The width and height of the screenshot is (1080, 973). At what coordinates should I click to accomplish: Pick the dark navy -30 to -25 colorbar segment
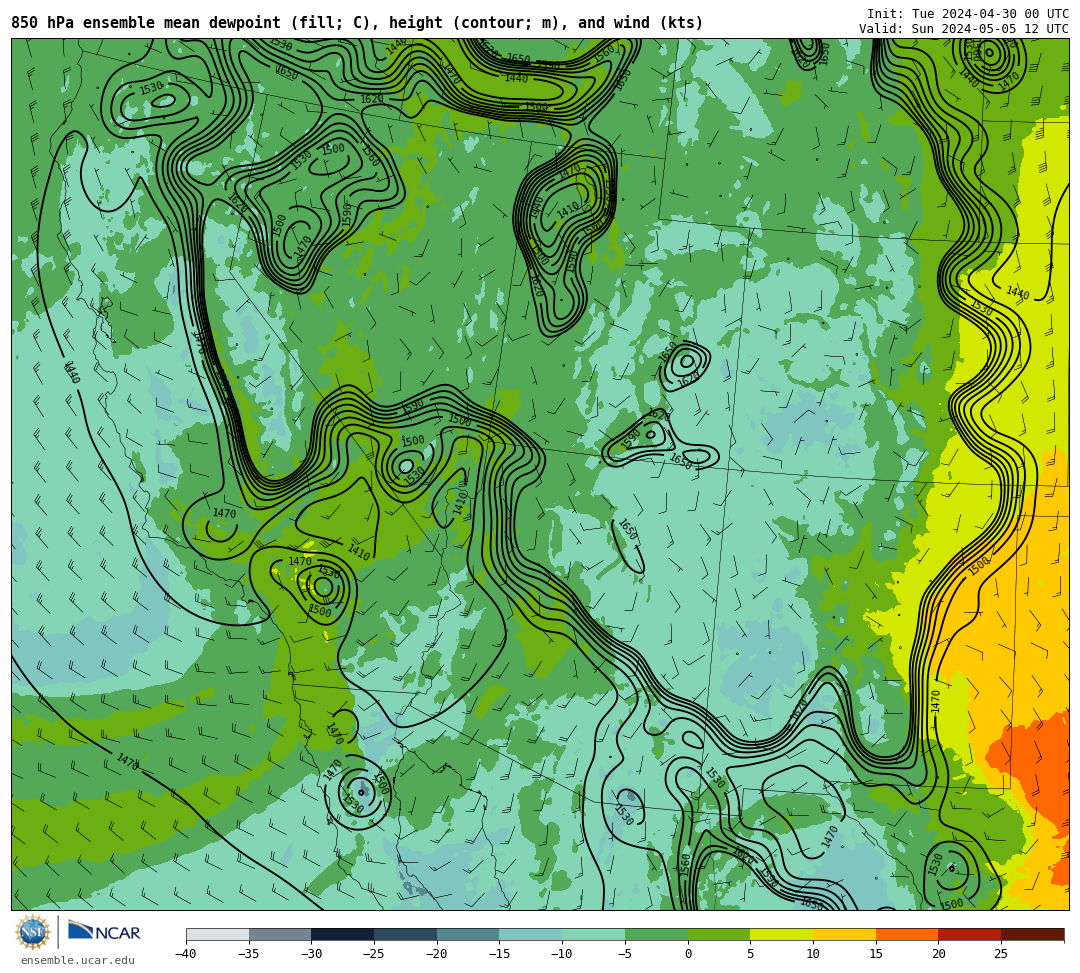tap(343, 934)
